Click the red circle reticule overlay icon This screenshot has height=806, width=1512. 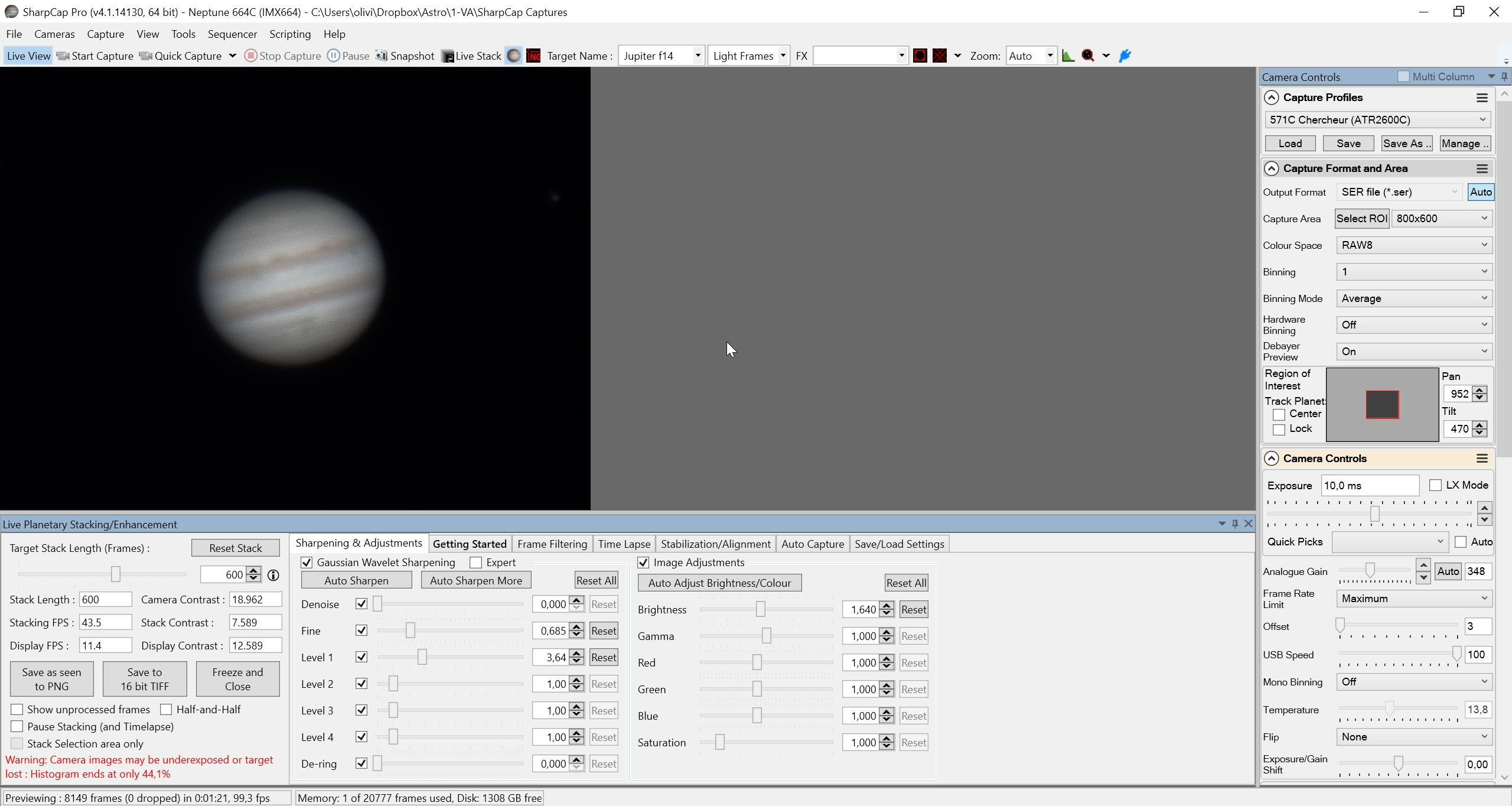pyautogui.click(x=920, y=56)
